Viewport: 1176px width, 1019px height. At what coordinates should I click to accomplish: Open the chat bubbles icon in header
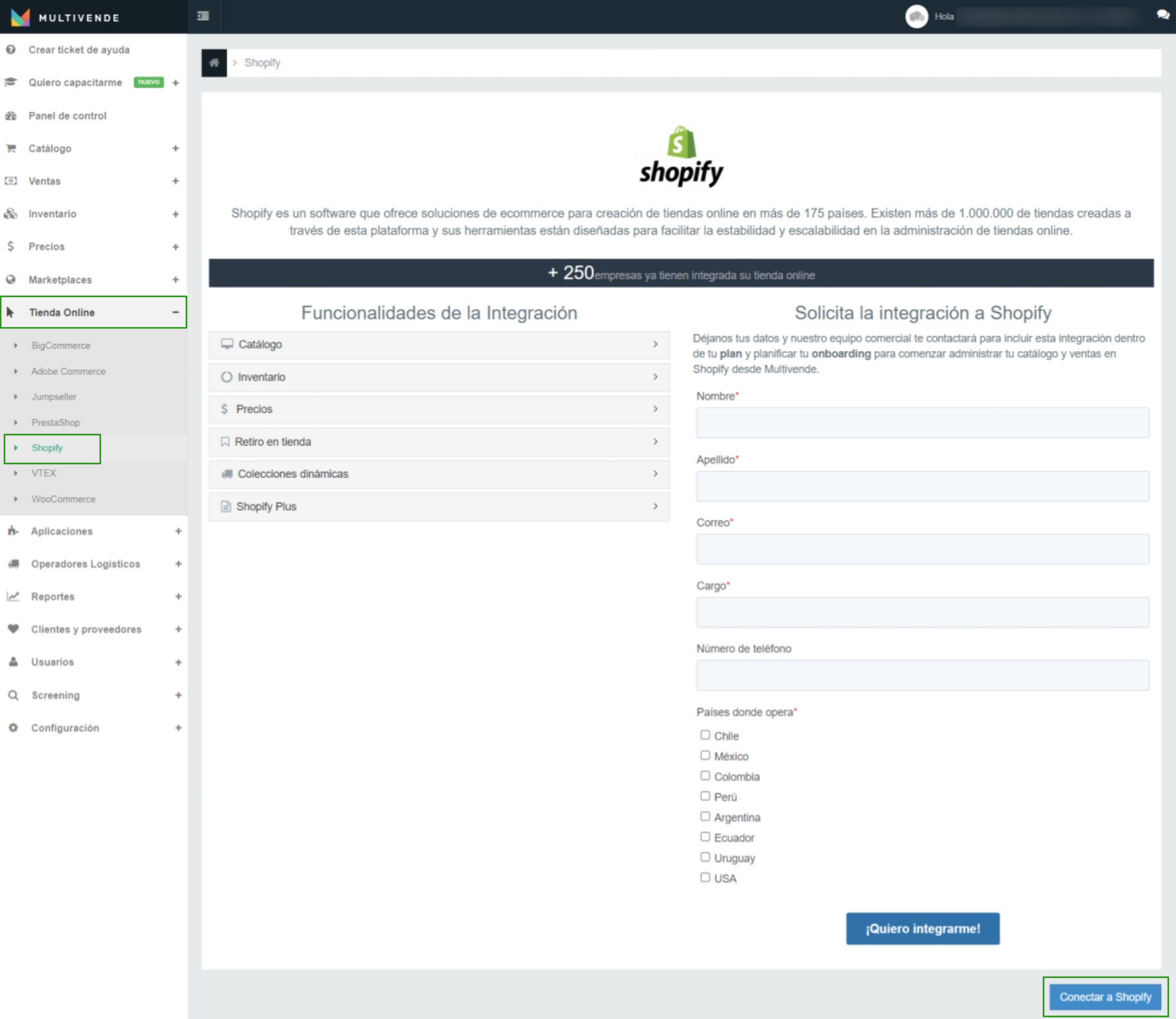1162,15
